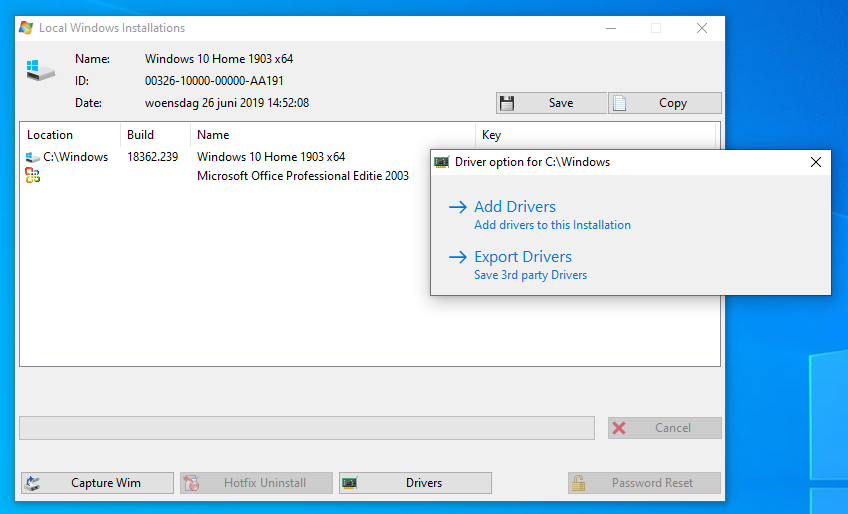Click the Windows drive icon beside Name
This screenshot has width=848, height=514.
[x=41, y=70]
